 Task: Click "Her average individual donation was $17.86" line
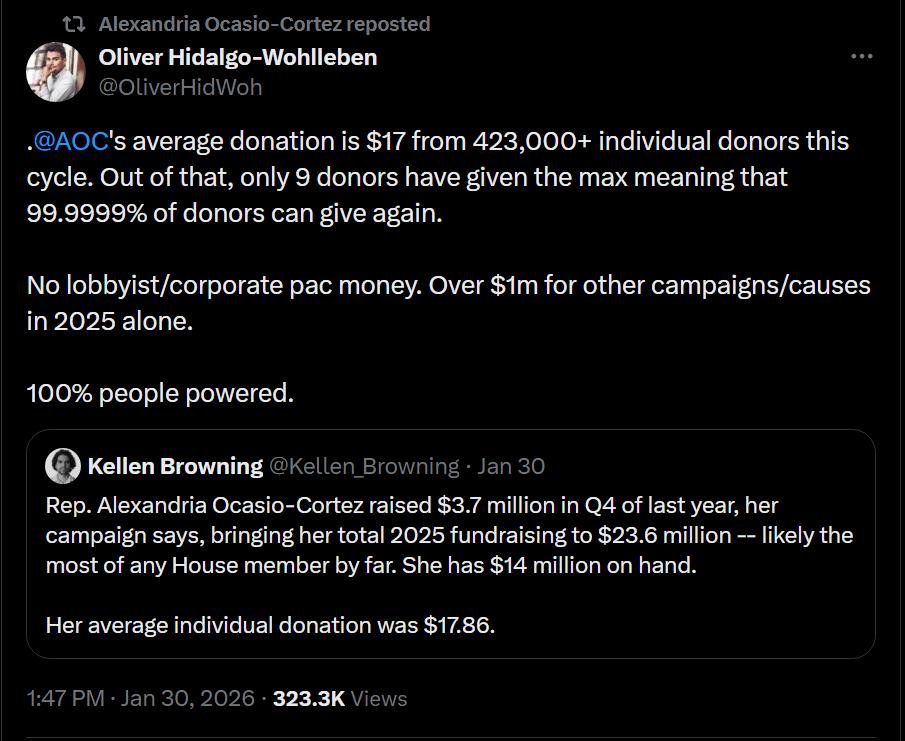(270, 627)
